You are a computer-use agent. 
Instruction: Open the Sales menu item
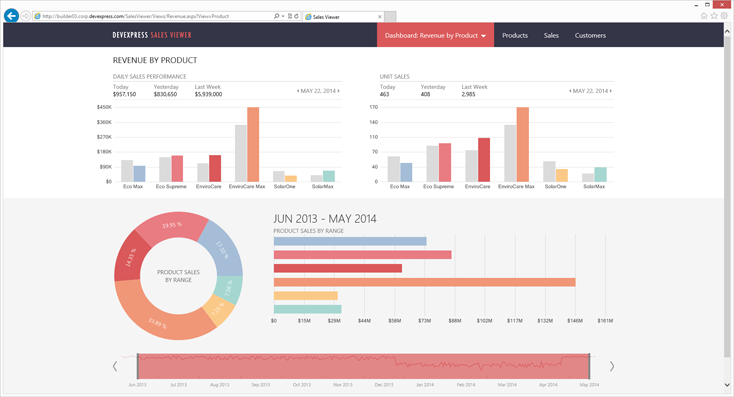[x=551, y=36]
